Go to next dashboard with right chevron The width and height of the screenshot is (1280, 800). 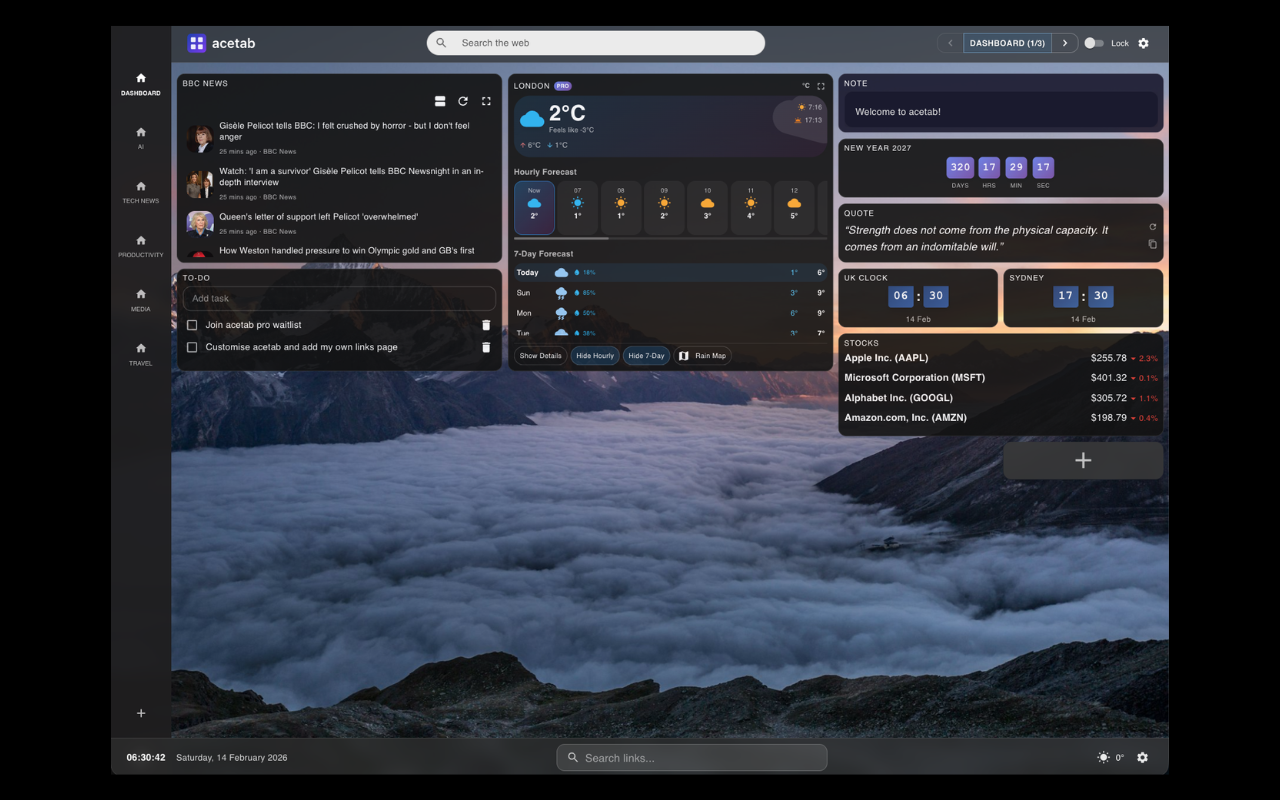tap(1065, 43)
